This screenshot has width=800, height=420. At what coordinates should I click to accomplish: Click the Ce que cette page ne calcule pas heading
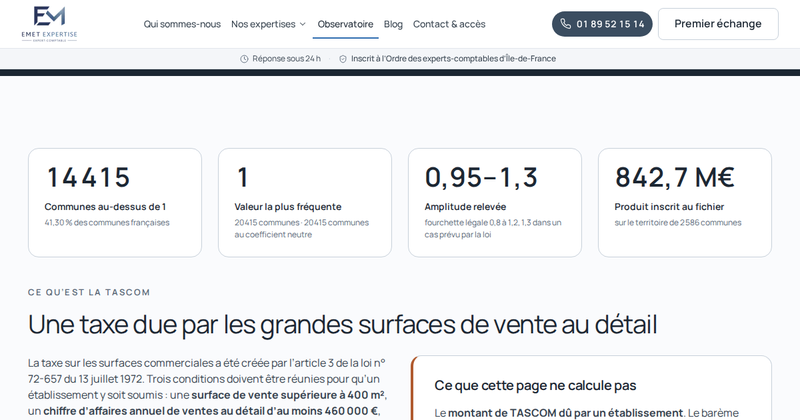535,385
